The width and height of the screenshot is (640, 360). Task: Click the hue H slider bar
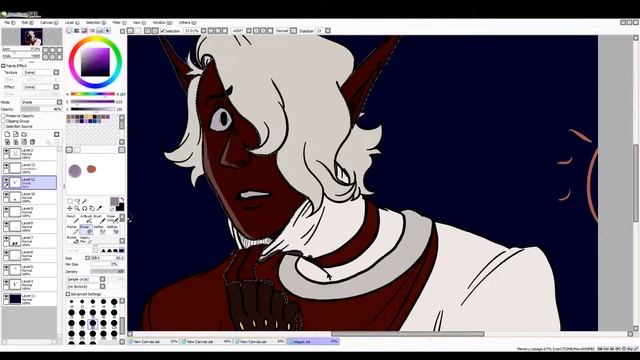click(x=93, y=94)
